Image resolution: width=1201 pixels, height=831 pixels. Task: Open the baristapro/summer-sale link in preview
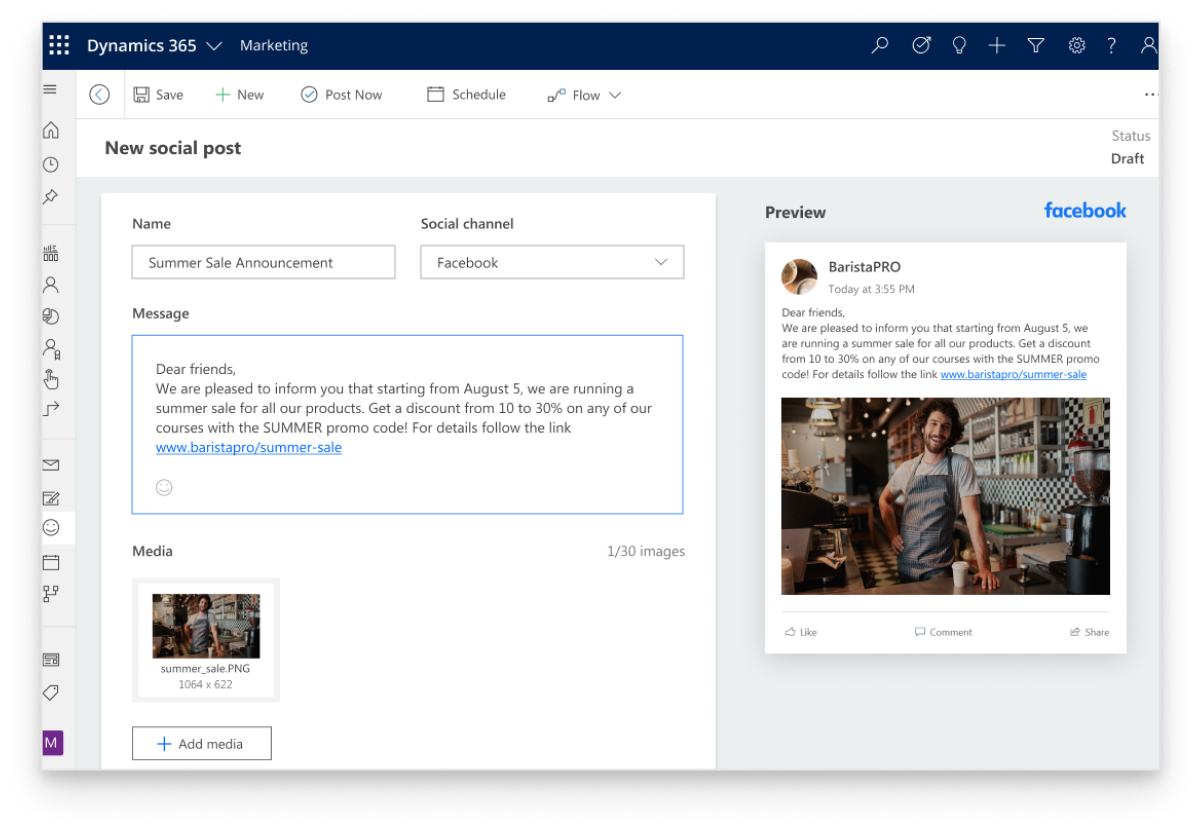1013,374
